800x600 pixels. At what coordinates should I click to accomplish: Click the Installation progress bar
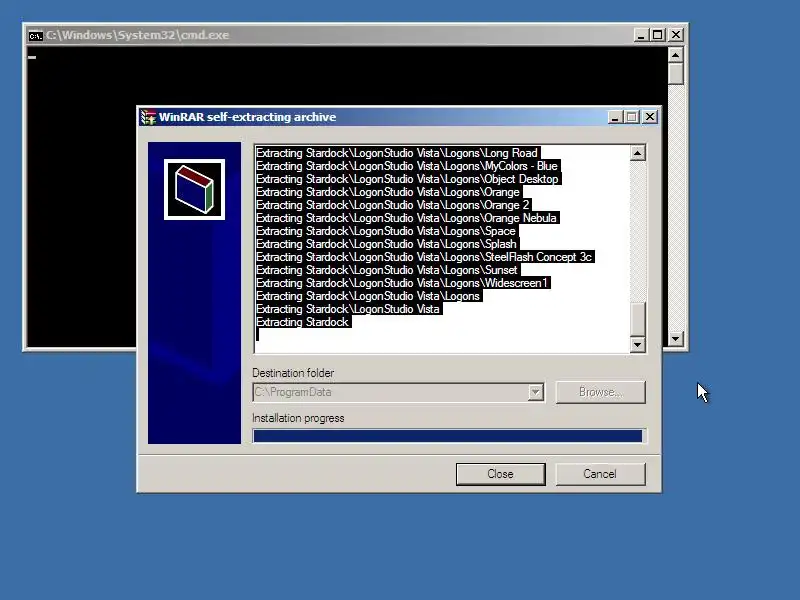[447, 436]
